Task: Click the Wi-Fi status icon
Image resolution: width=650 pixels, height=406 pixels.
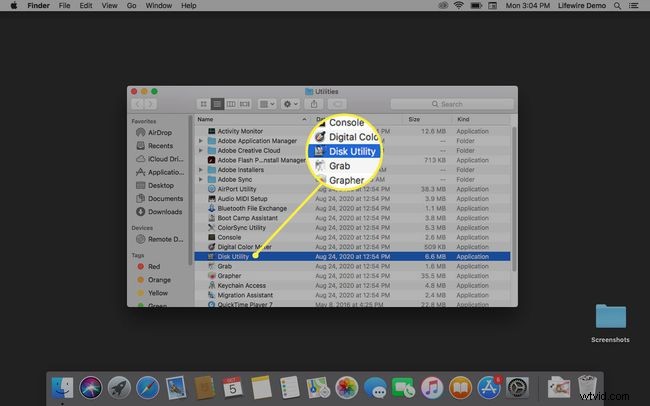Action: point(458,5)
